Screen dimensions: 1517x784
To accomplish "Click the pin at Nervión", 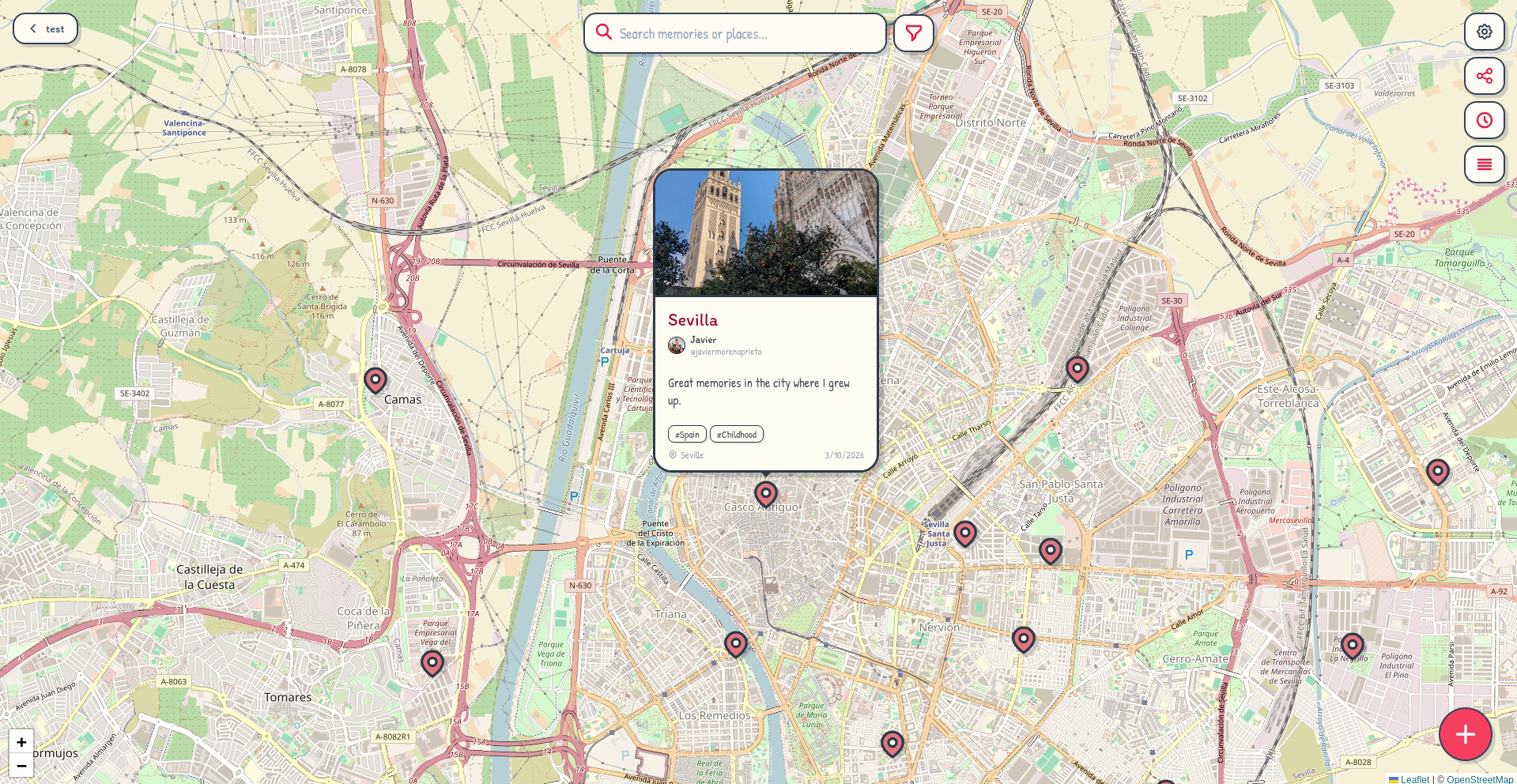I will 1023,640.
